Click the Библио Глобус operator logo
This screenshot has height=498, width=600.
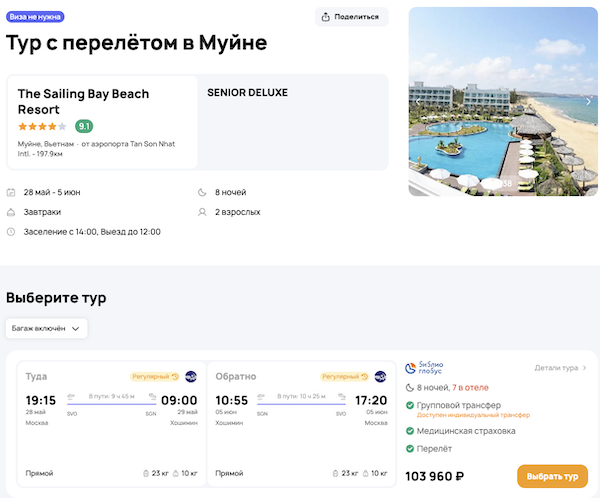coord(432,368)
